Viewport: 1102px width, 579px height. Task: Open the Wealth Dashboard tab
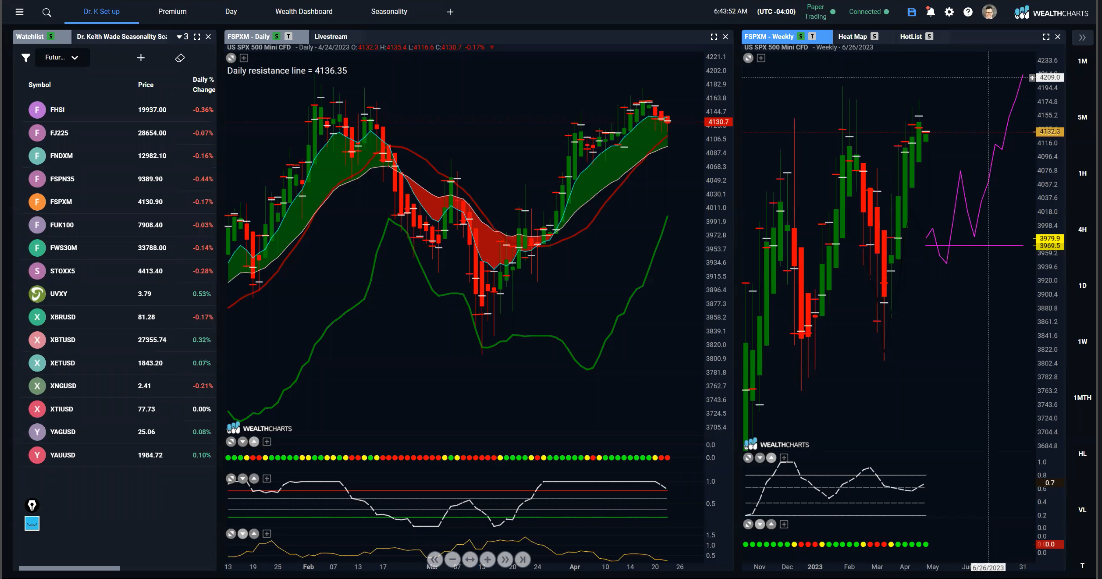[x=304, y=12]
